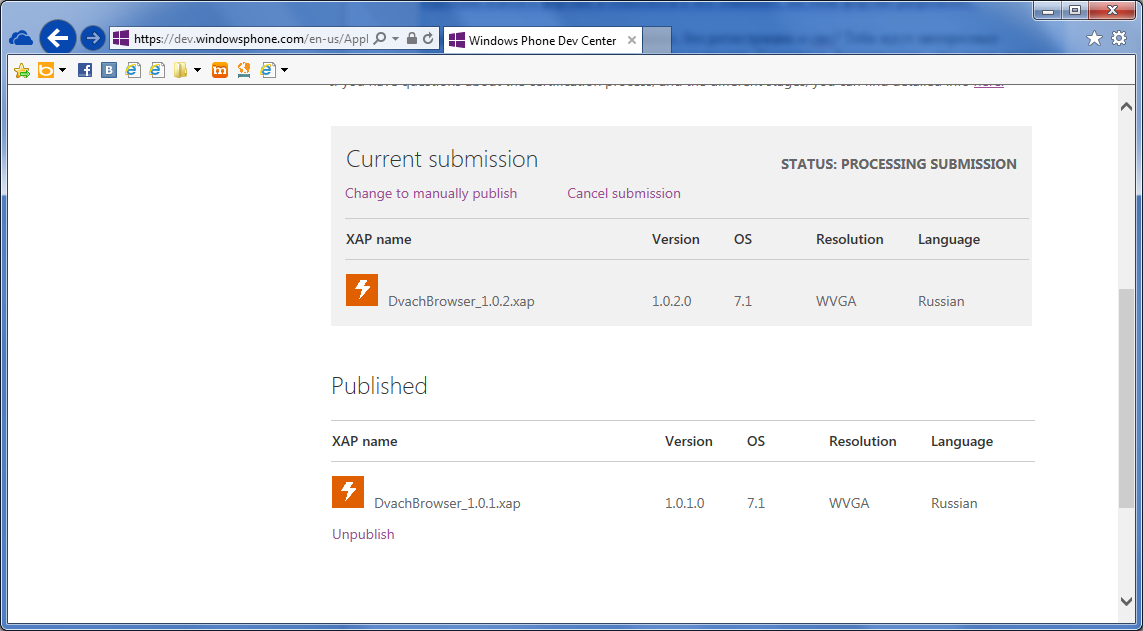Click the site favicon in the address bar
The width and height of the screenshot is (1143, 631).
121,39
